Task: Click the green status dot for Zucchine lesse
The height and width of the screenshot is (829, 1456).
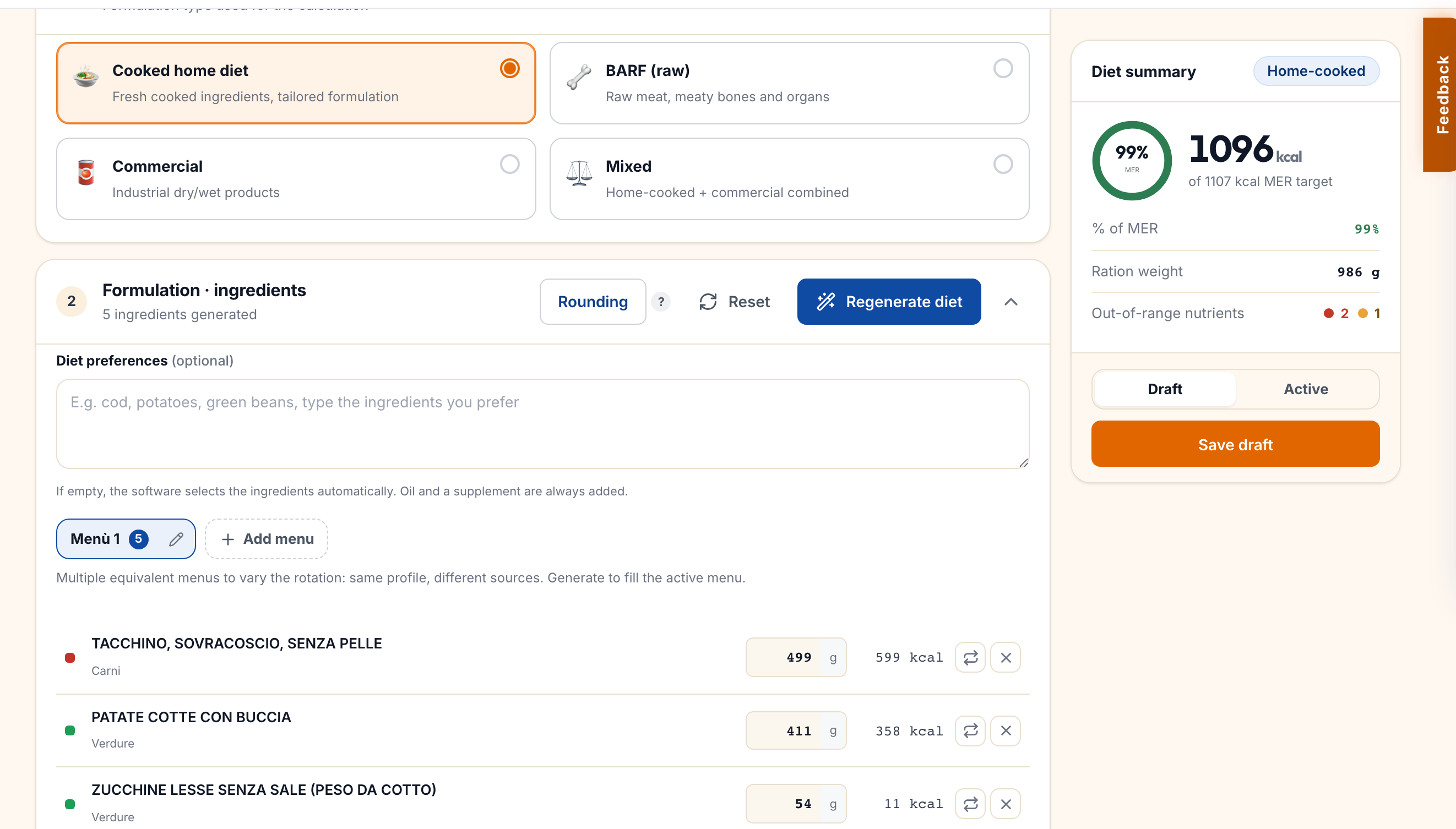Action: coord(70,804)
